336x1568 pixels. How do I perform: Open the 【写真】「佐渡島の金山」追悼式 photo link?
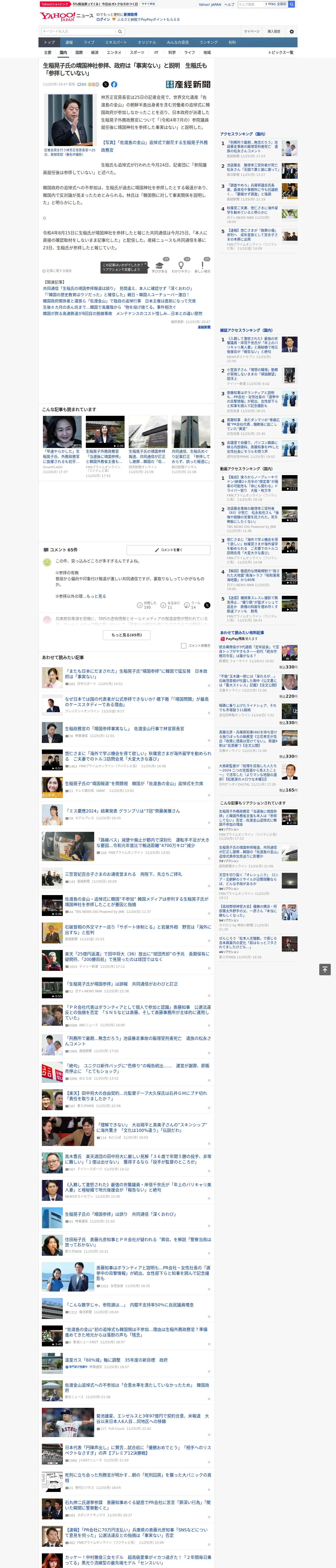coord(154,146)
